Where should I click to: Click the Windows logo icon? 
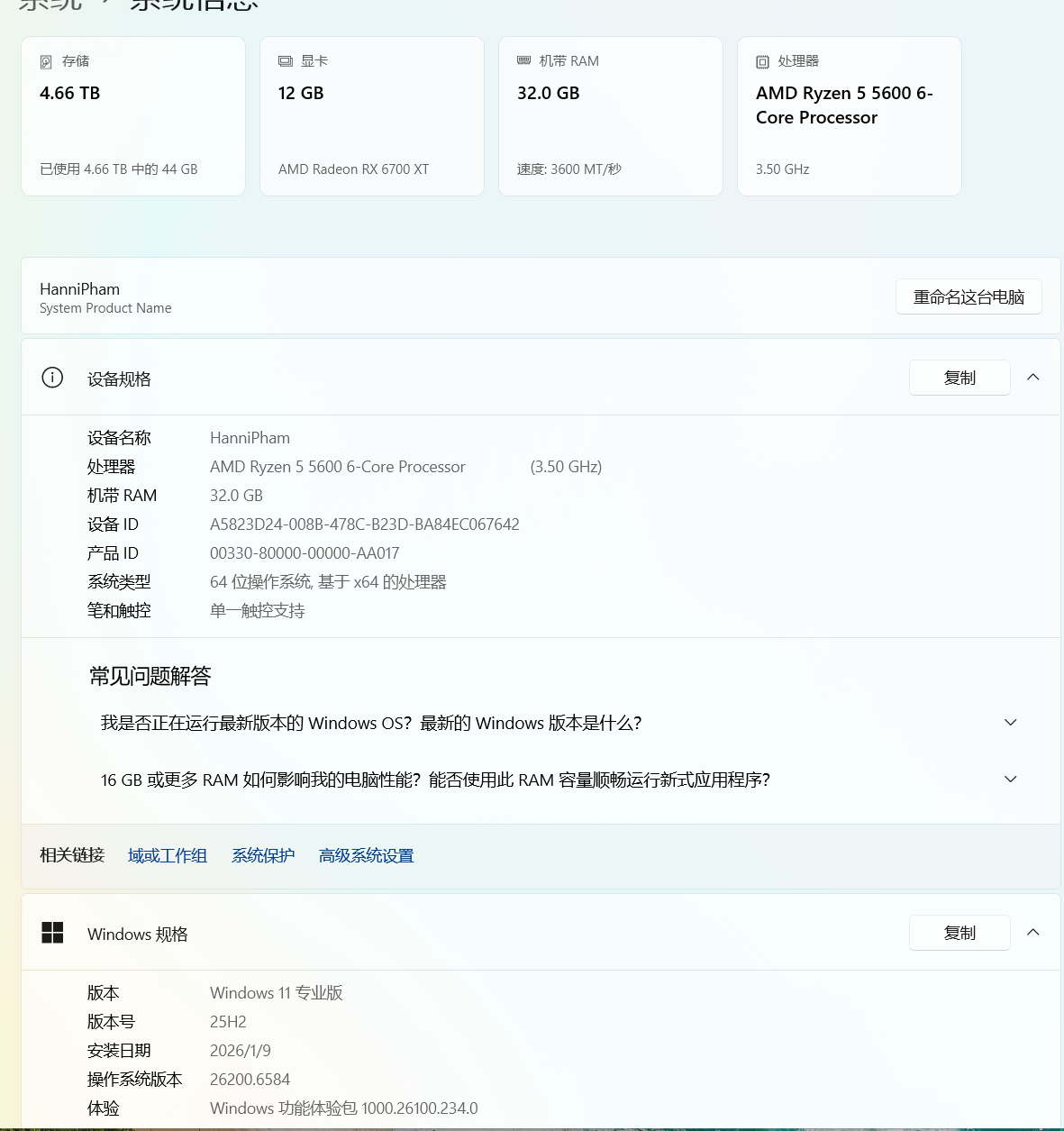click(x=52, y=933)
